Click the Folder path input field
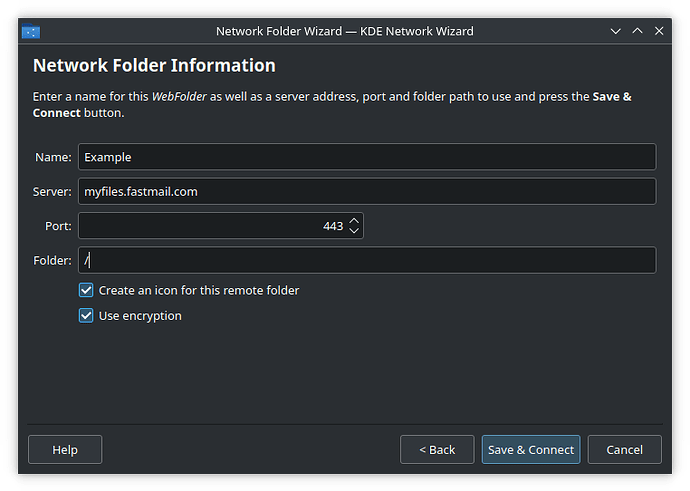Screen dimensions: 690x491 click(x=366, y=260)
